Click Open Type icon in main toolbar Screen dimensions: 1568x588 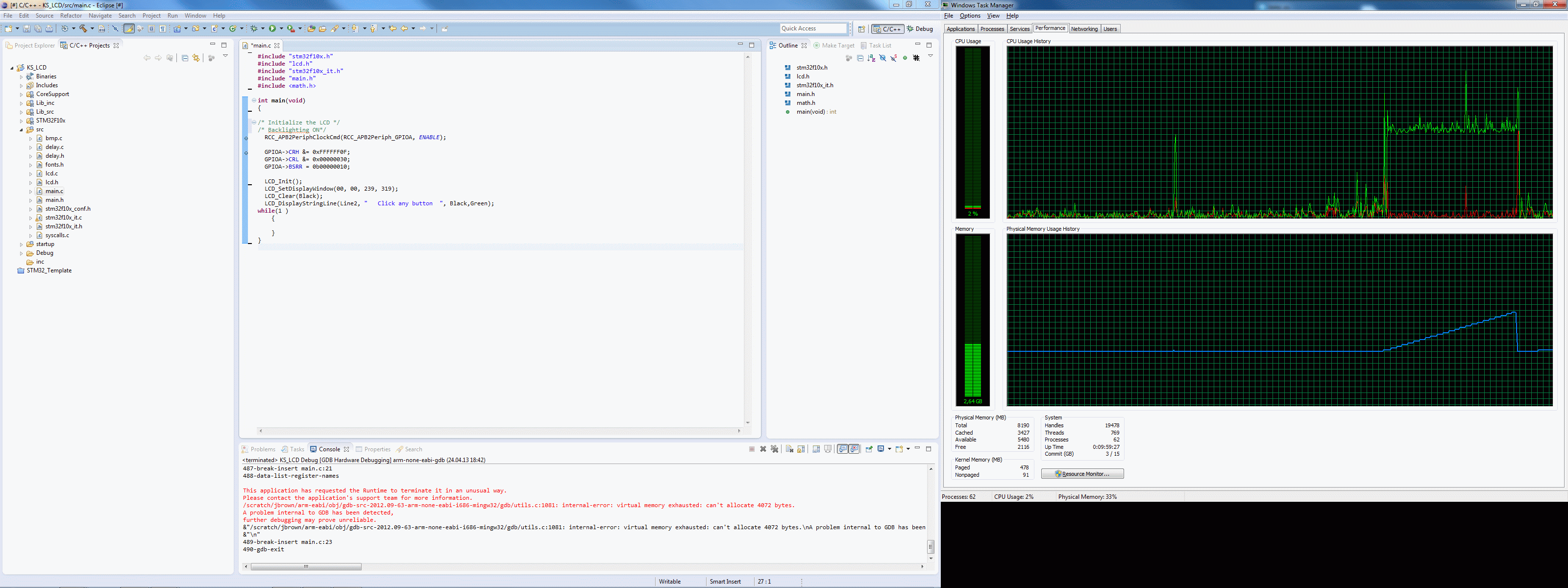point(311,28)
